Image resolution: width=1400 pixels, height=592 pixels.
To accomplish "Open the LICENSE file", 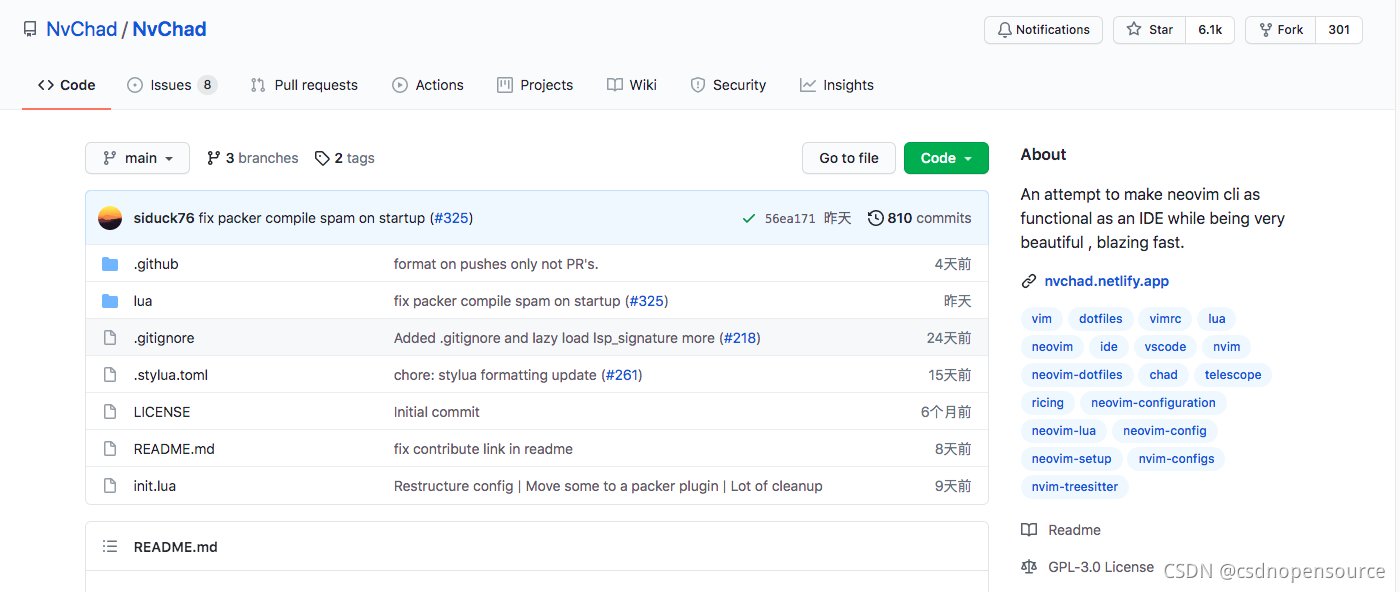I will coord(162,412).
